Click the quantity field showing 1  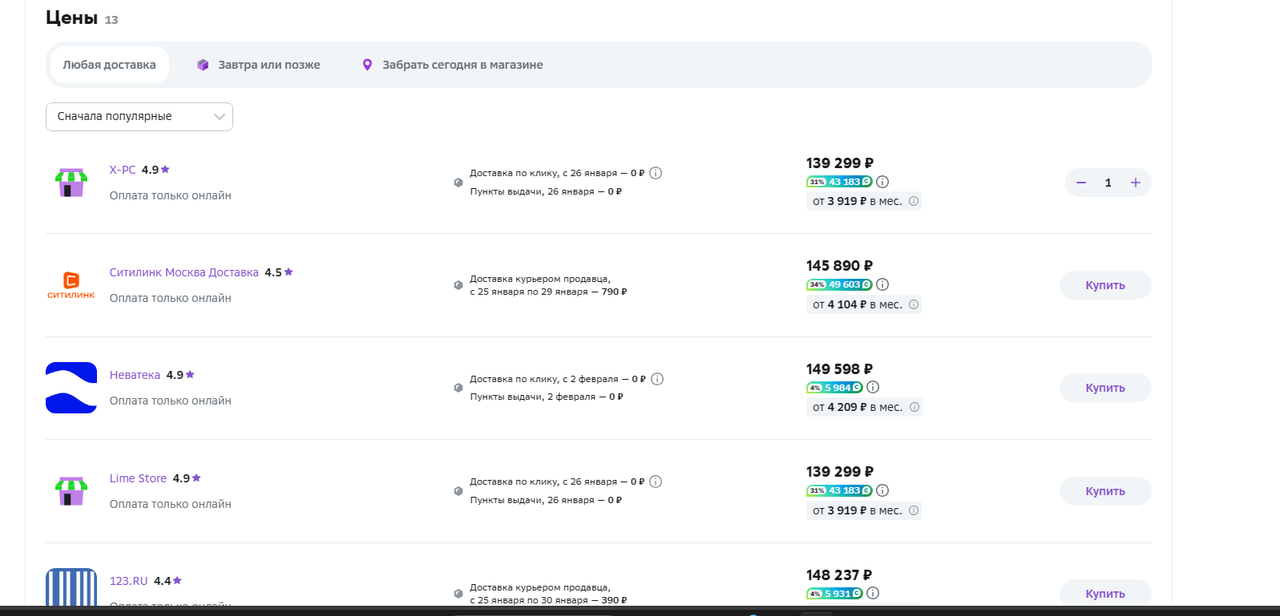click(x=1108, y=183)
